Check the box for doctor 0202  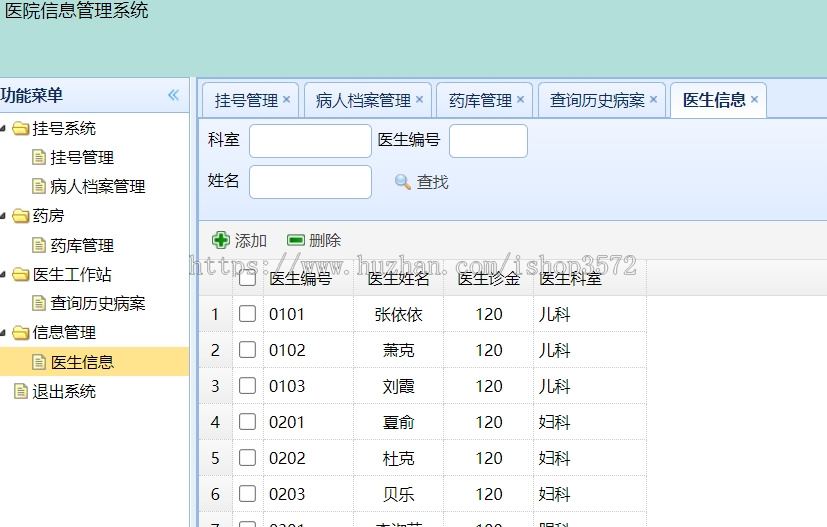[x=247, y=457]
